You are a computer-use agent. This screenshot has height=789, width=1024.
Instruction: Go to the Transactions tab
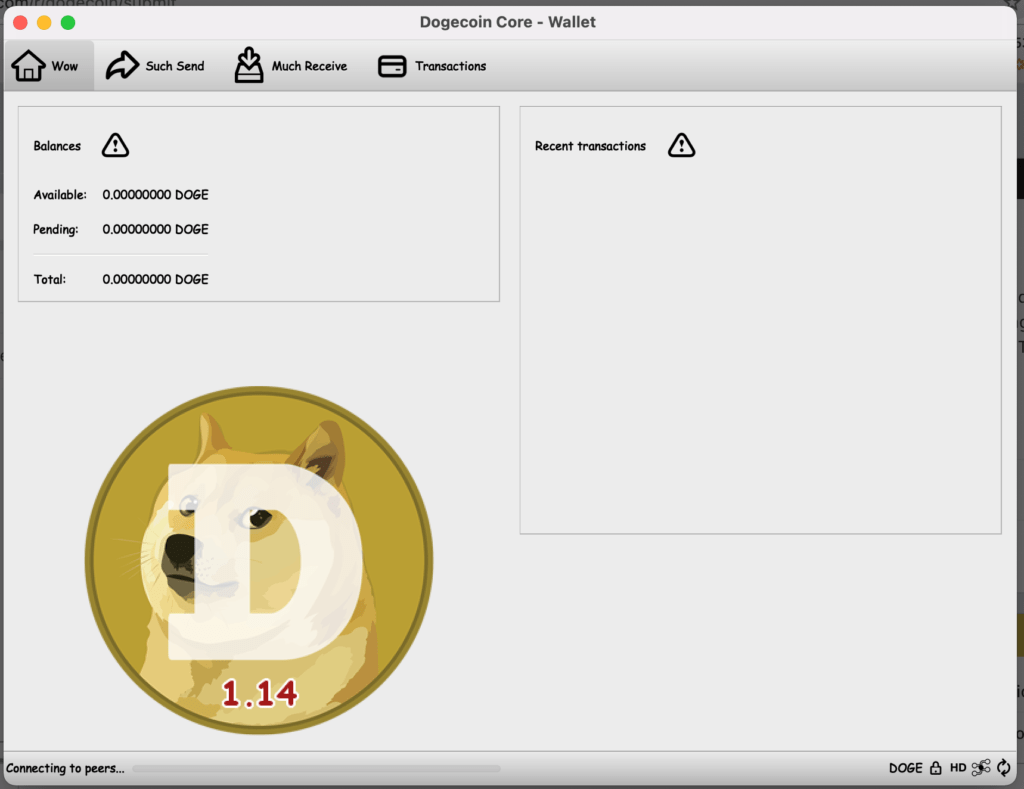point(432,66)
